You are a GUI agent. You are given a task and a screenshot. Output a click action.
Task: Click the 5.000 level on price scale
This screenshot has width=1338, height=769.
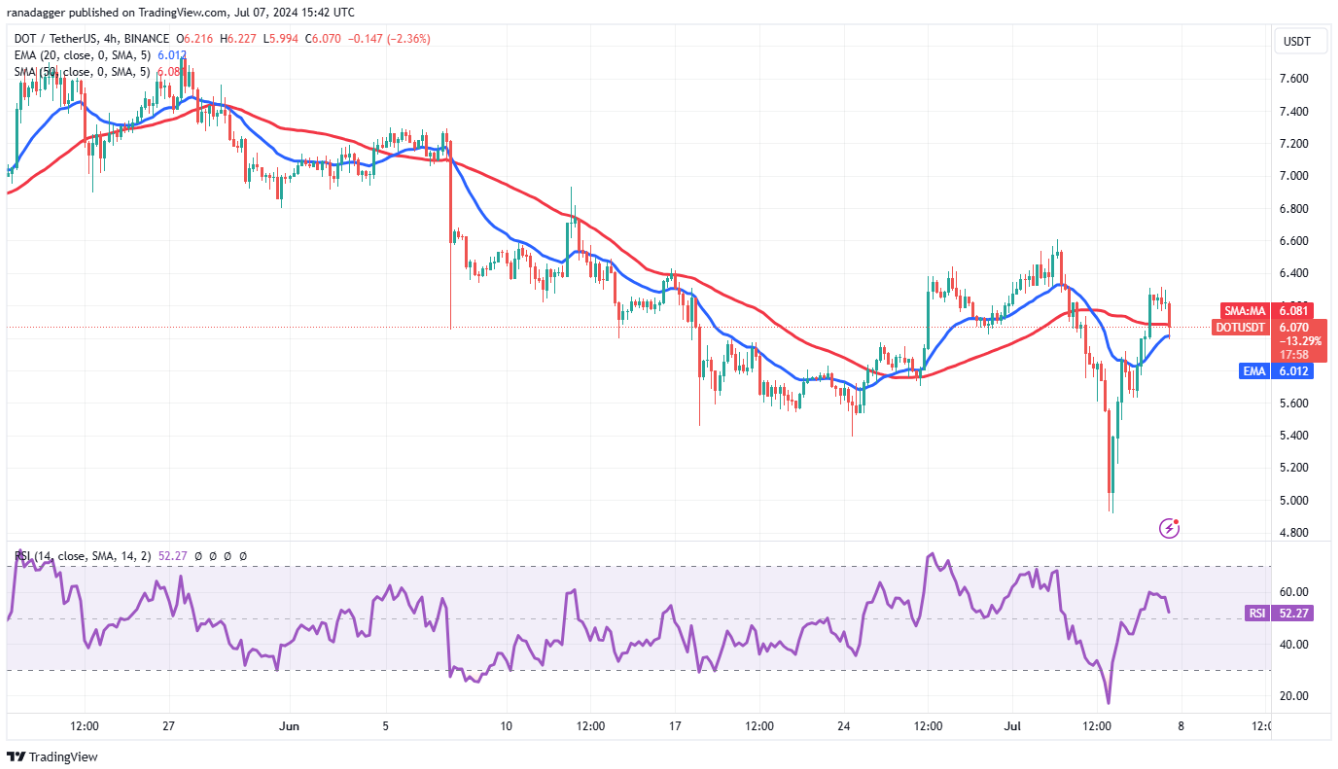[1296, 500]
